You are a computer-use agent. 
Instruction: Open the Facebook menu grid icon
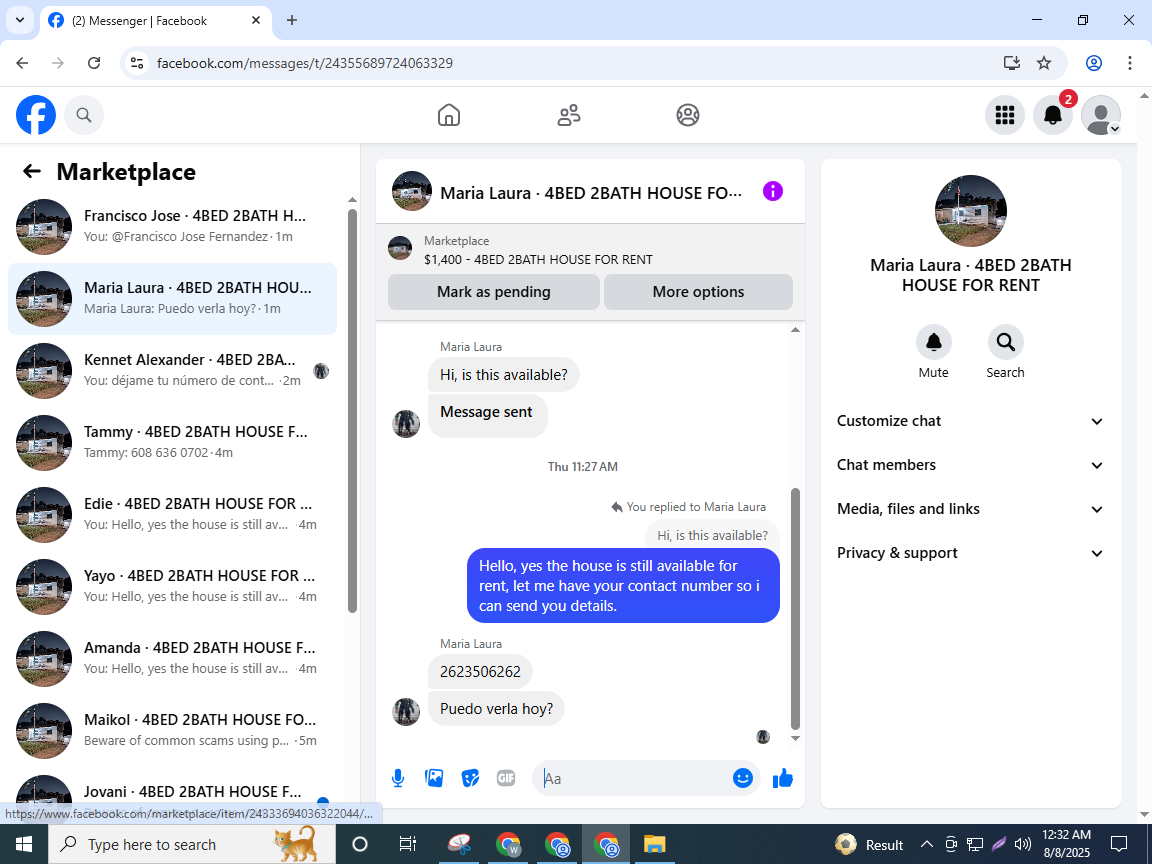coord(1004,115)
